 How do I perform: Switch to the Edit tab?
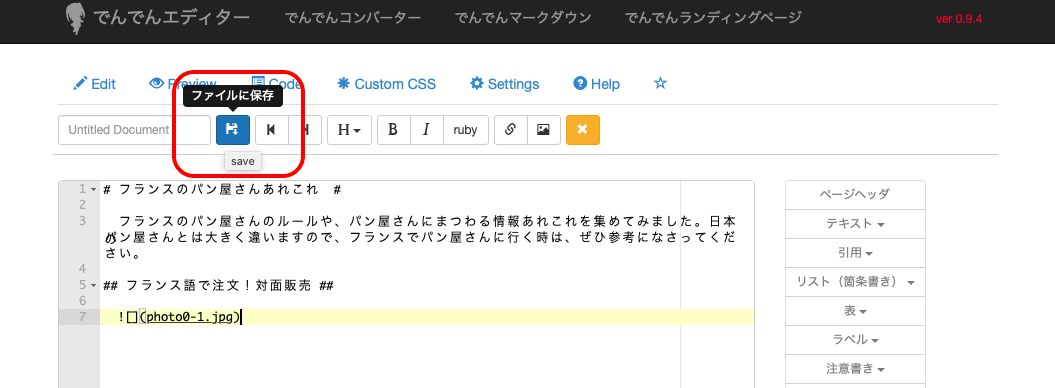(94, 84)
